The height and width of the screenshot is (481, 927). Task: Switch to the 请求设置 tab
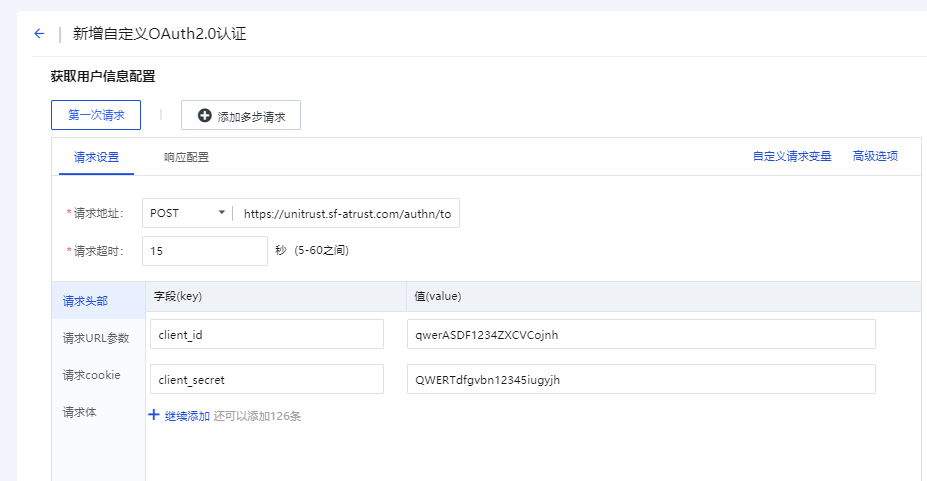(x=96, y=157)
